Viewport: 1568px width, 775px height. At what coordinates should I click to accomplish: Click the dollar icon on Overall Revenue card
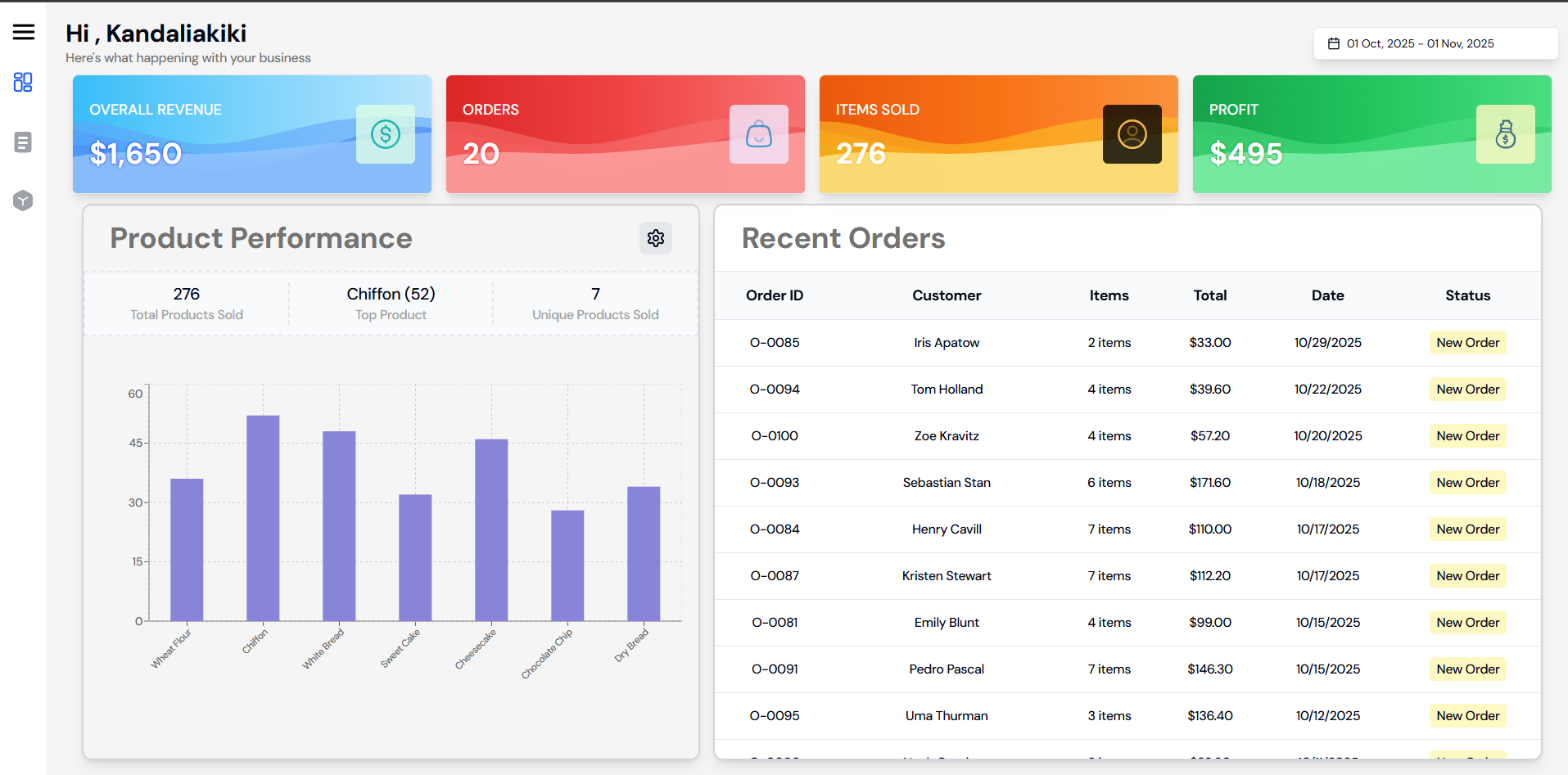point(385,134)
